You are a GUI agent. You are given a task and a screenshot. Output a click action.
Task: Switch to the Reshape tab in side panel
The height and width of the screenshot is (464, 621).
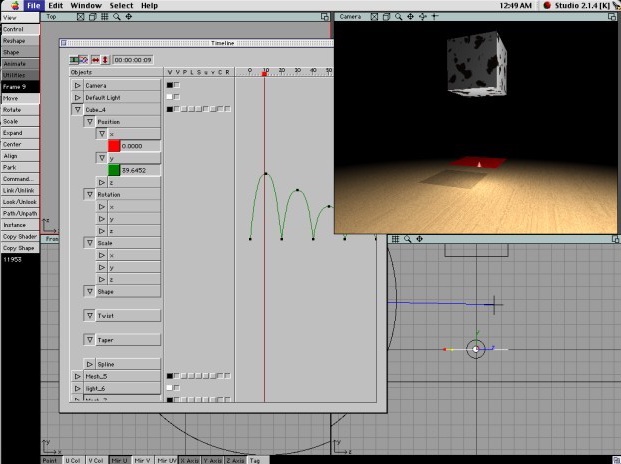click(x=20, y=41)
